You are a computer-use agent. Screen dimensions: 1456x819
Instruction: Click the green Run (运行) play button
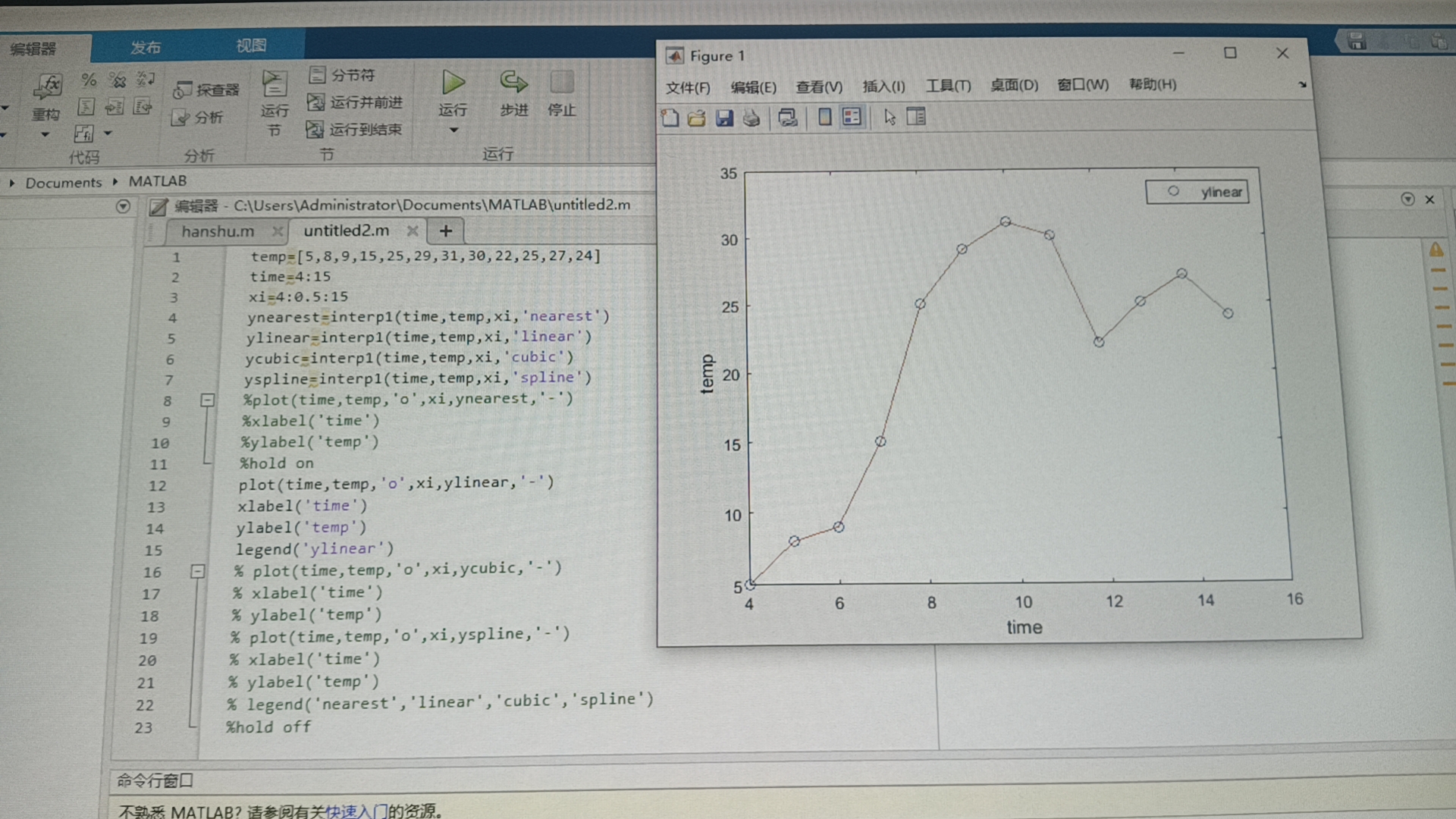[453, 83]
